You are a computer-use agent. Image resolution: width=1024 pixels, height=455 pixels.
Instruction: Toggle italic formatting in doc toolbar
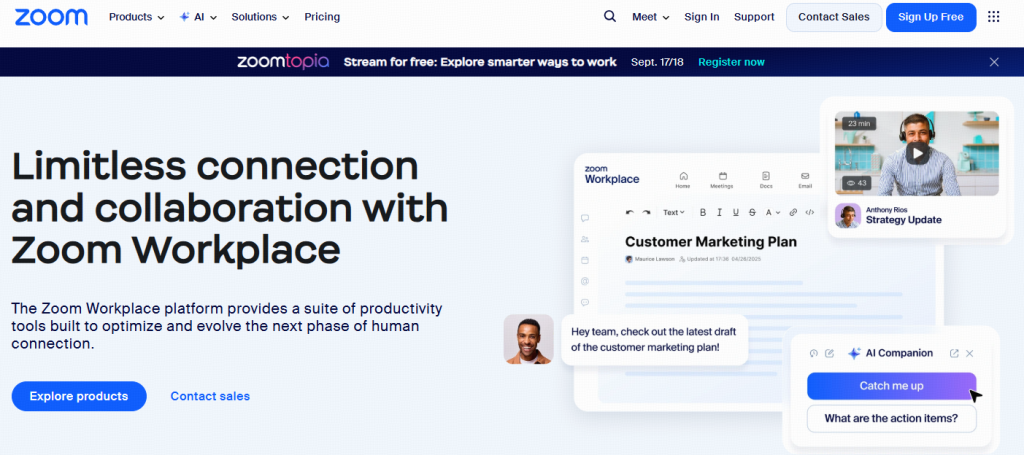pyautogui.click(x=719, y=212)
